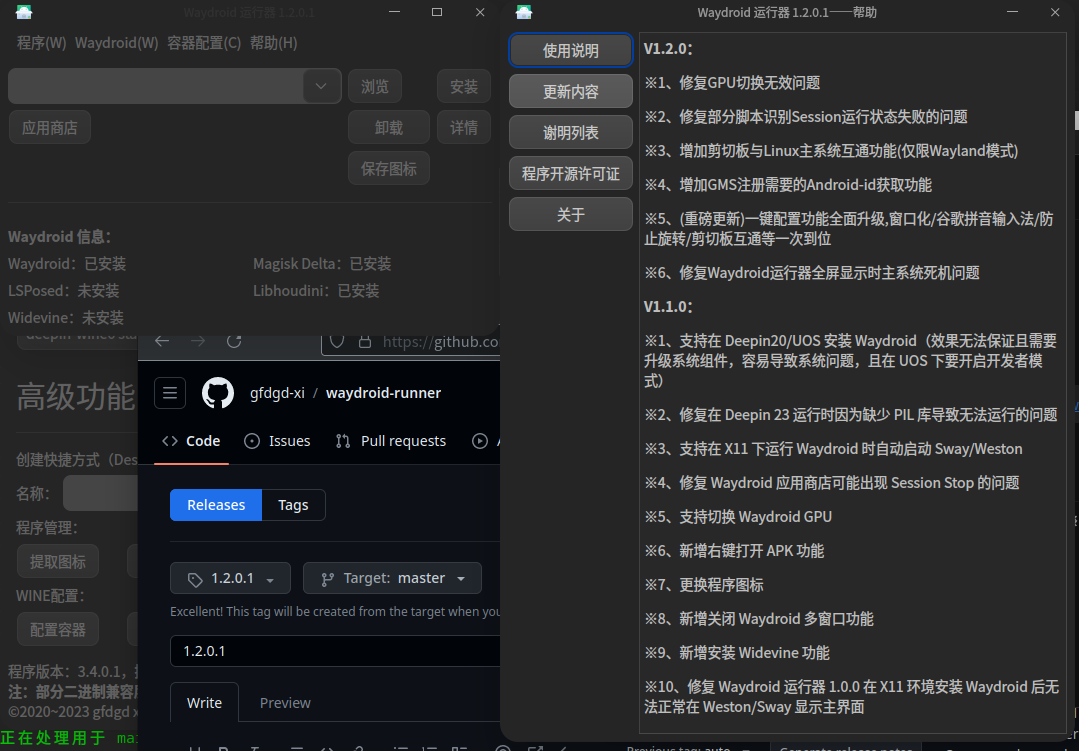
Task: Click the Widevine: 未安装 status text
Action: (66, 317)
